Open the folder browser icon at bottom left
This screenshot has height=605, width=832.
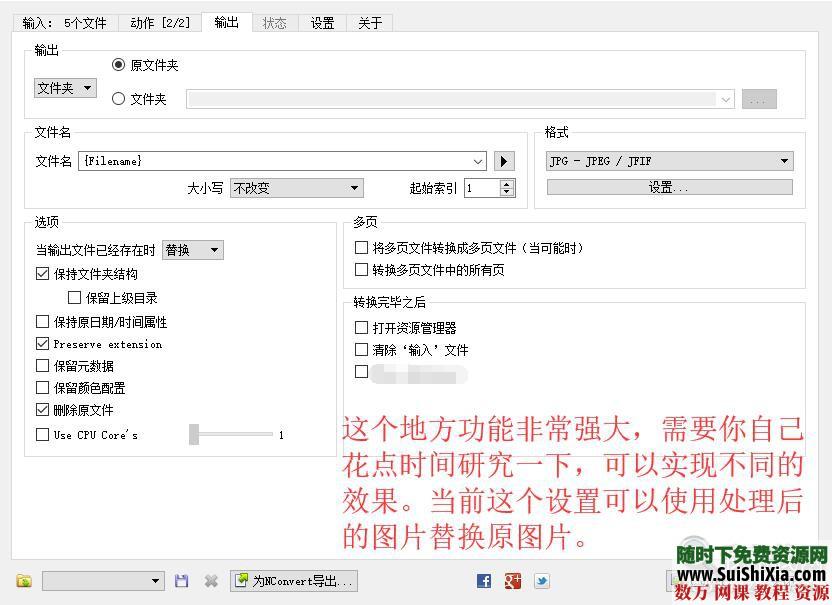[x=22, y=581]
